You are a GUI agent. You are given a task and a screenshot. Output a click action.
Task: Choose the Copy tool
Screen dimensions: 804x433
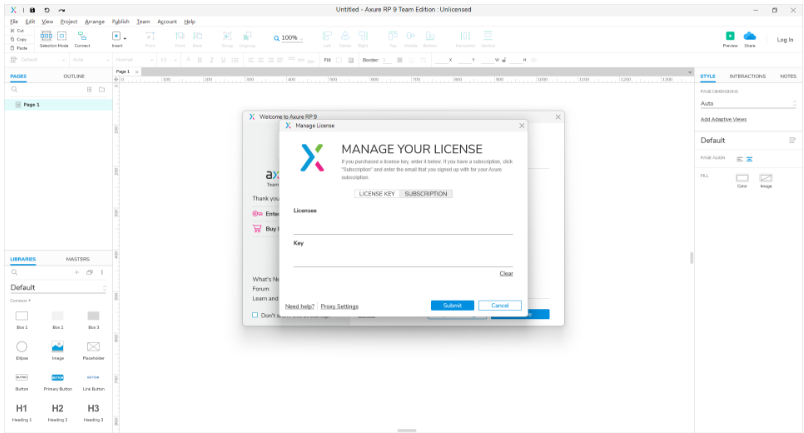click(x=18, y=39)
